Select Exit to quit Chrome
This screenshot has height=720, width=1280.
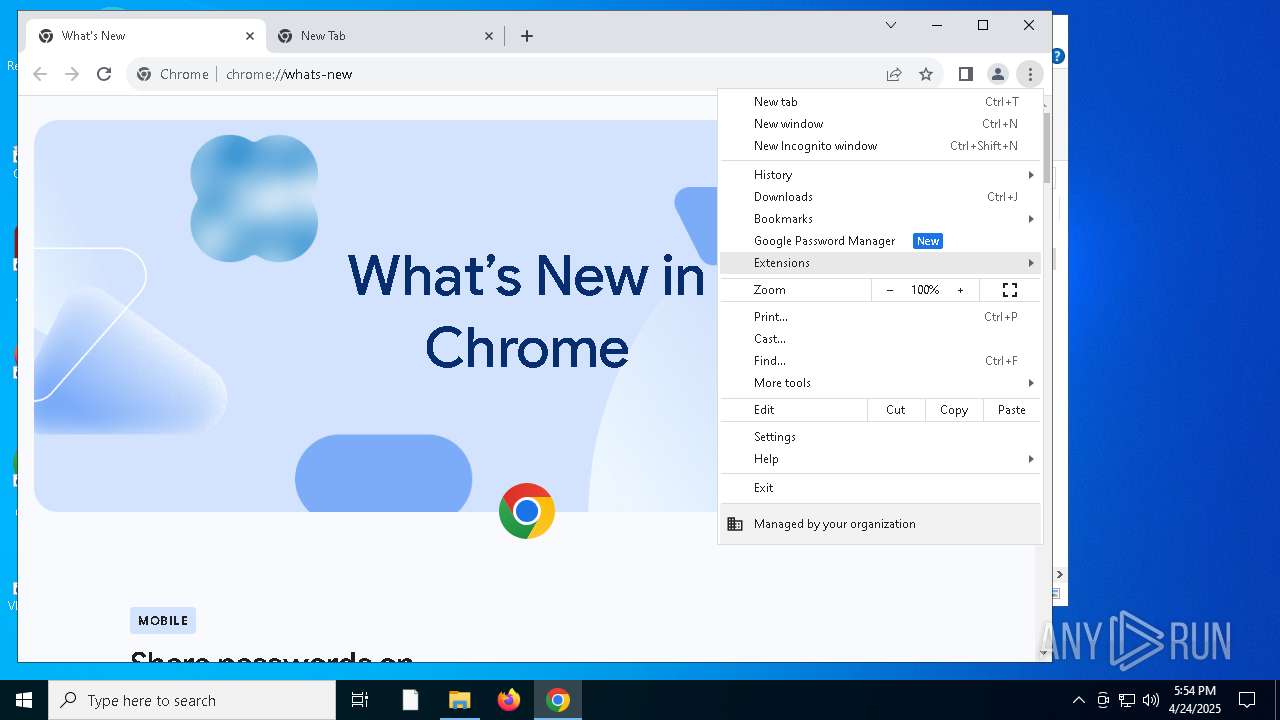pyautogui.click(x=880, y=488)
